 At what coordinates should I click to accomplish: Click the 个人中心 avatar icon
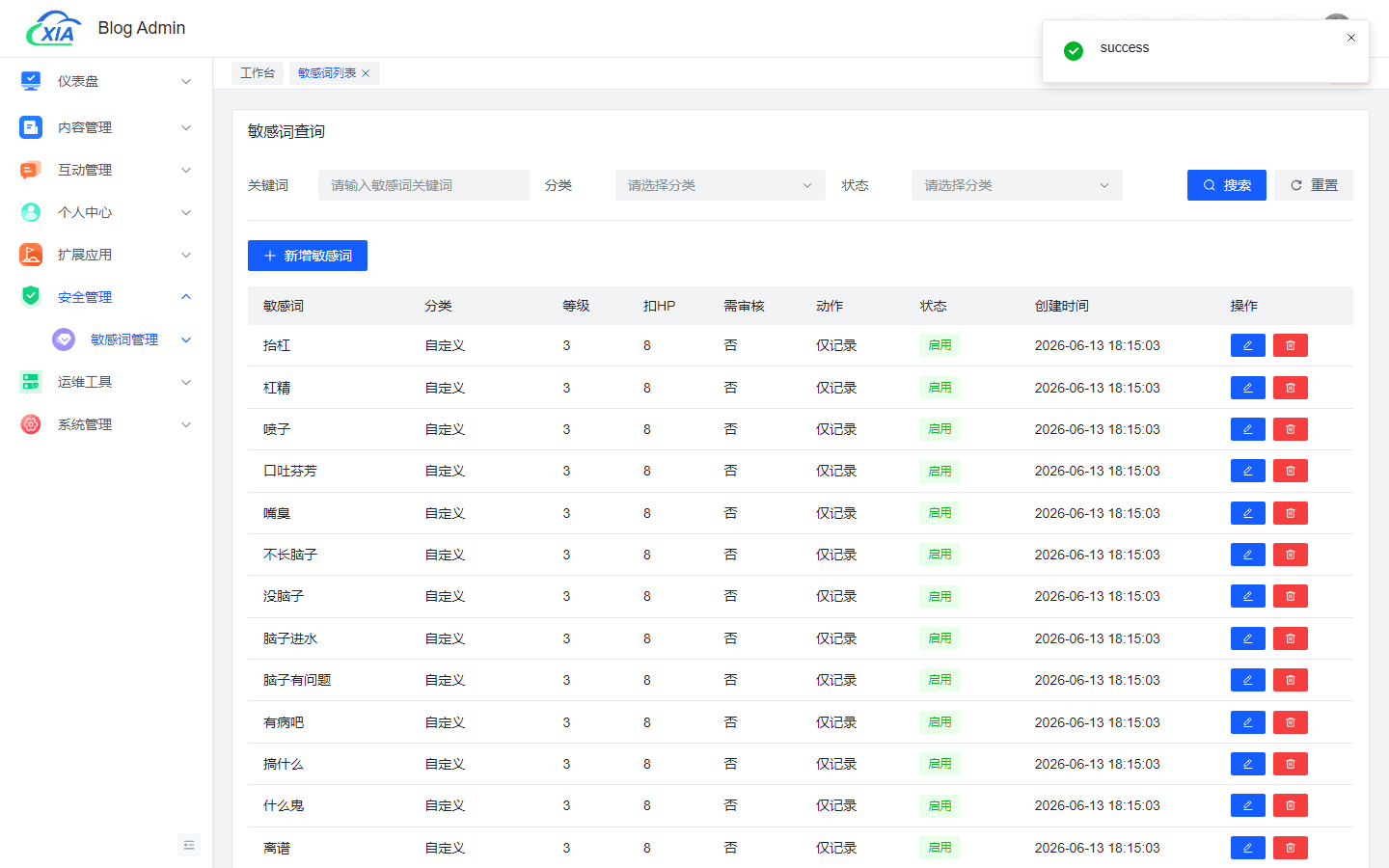pos(31,212)
